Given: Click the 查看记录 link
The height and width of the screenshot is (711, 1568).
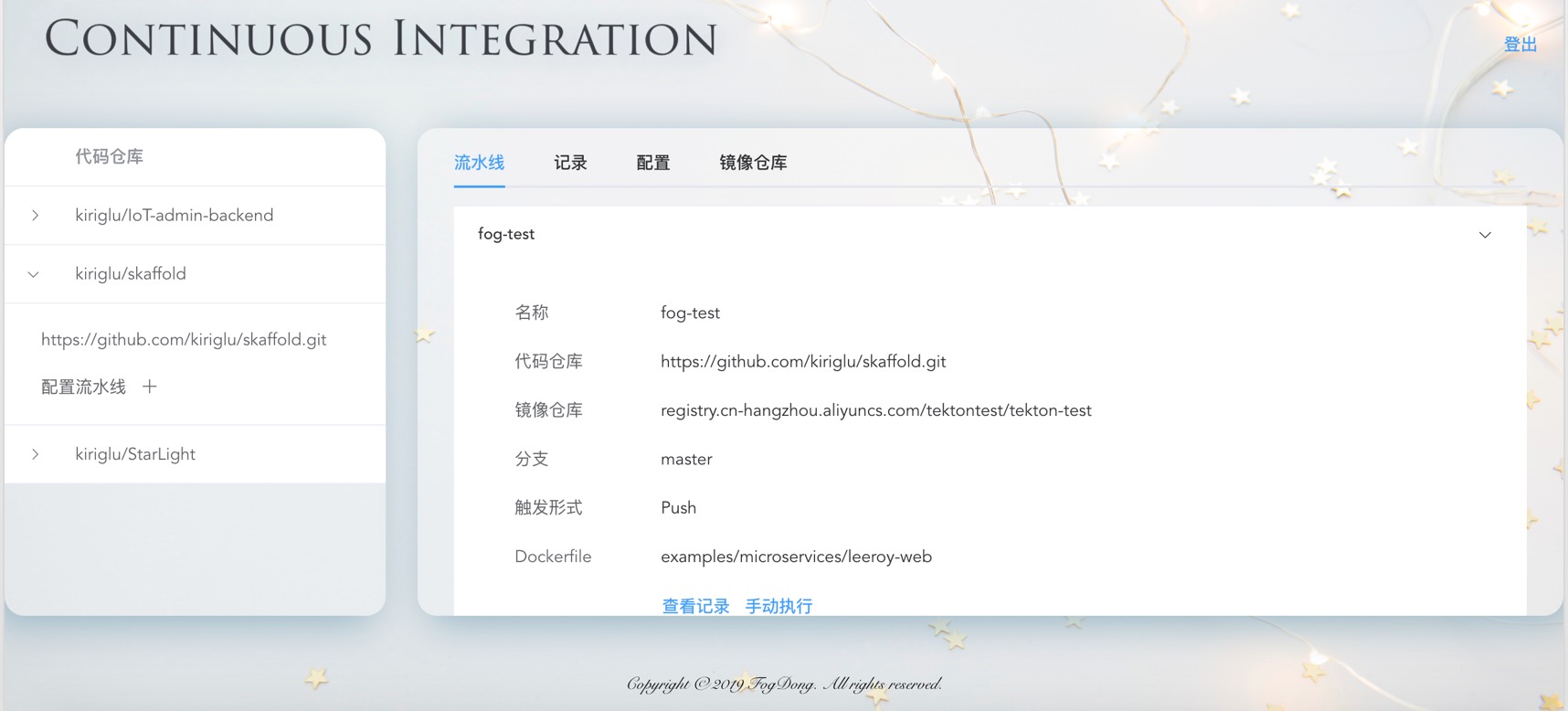Looking at the screenshot, I should [x=695, y=606].
